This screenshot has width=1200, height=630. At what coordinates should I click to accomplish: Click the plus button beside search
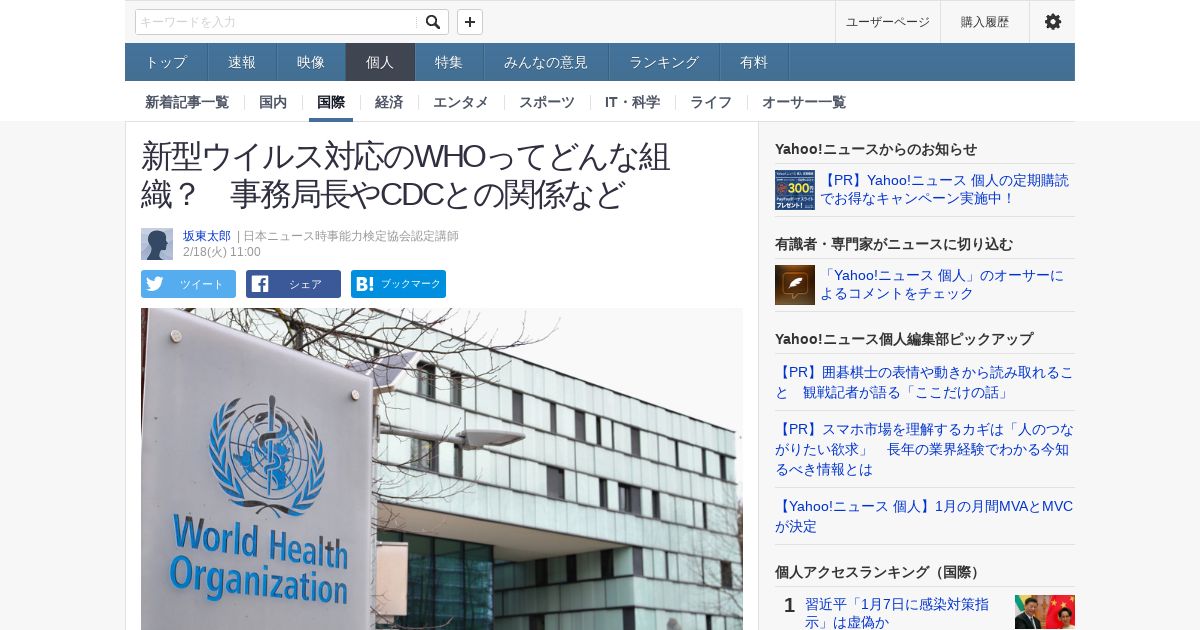(470, 22)
